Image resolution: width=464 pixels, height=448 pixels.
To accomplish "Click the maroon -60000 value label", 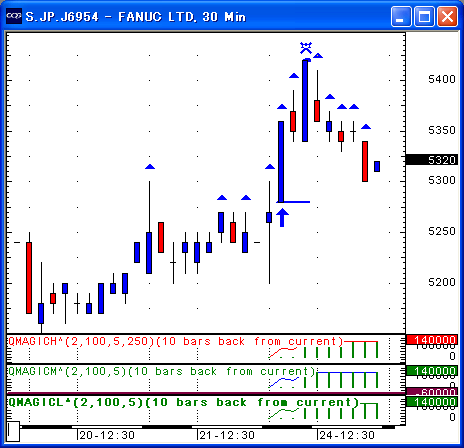I will pyautogui.click(x=431, y=392).
